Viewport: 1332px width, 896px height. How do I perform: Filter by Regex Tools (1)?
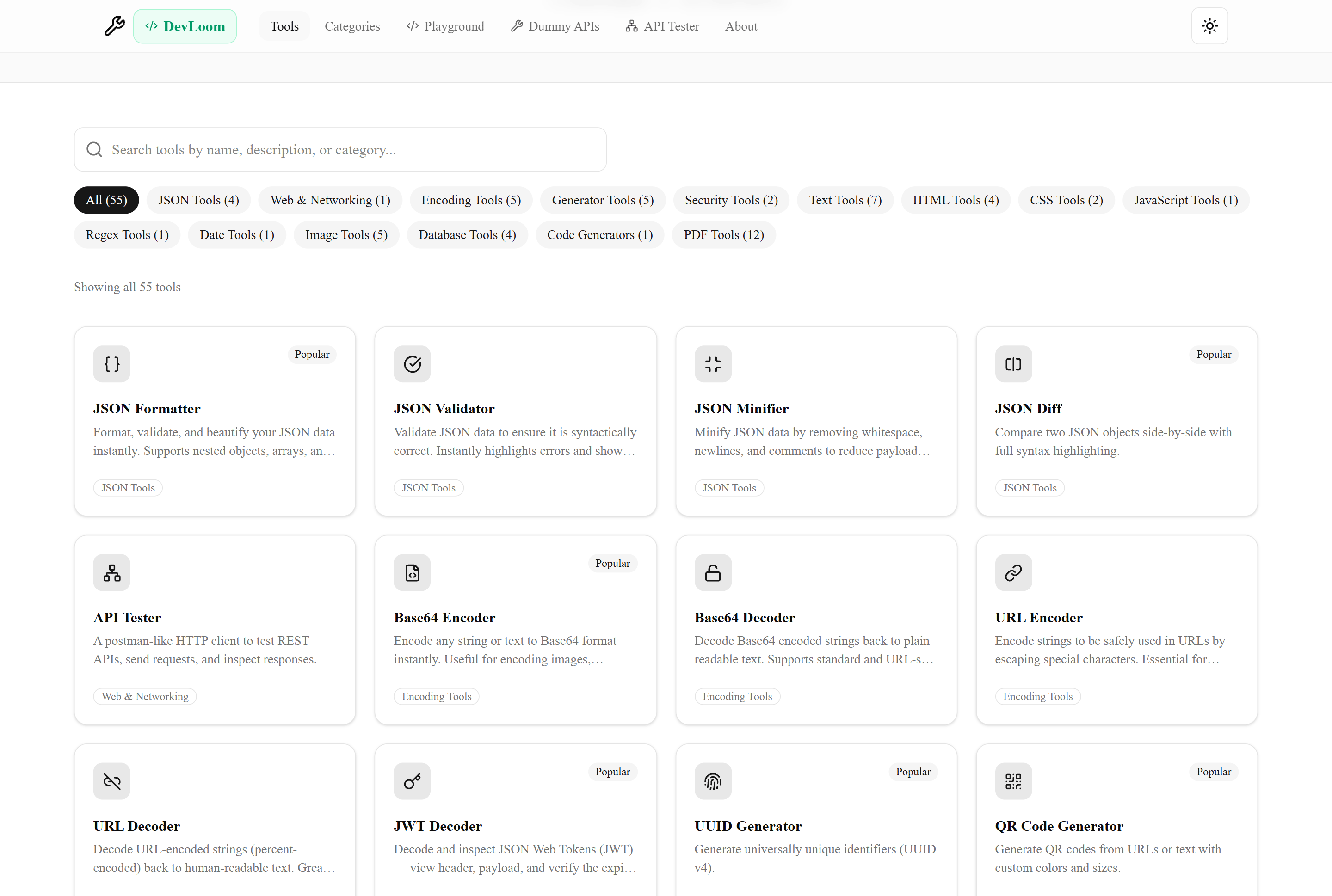point(127,235)
